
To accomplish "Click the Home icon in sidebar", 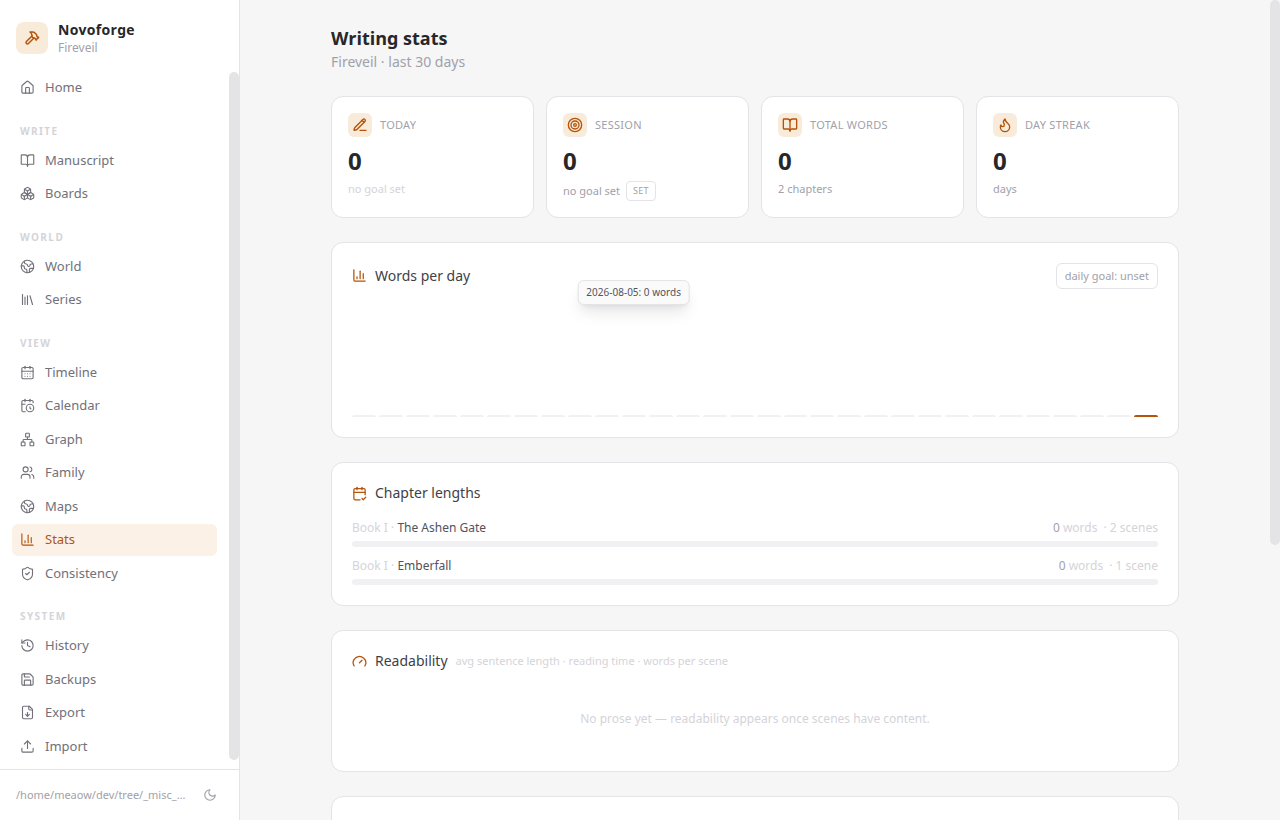I will pyautogui.click(x=28, y=87).
